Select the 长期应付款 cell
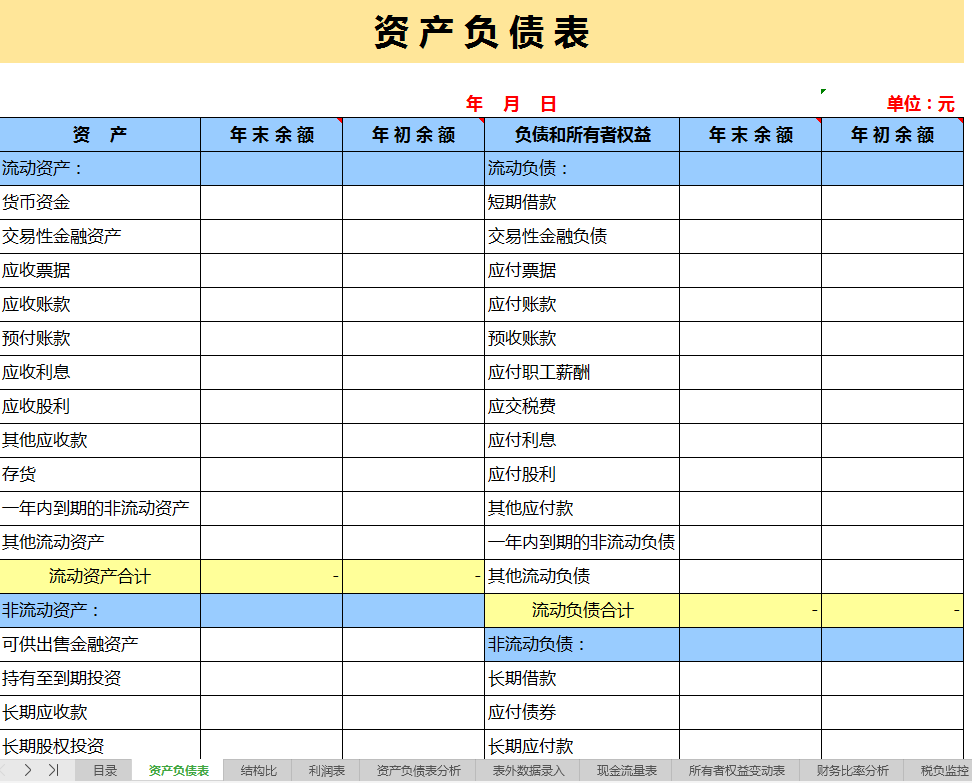This screenshot has width=972, height=783. point(582,745)
